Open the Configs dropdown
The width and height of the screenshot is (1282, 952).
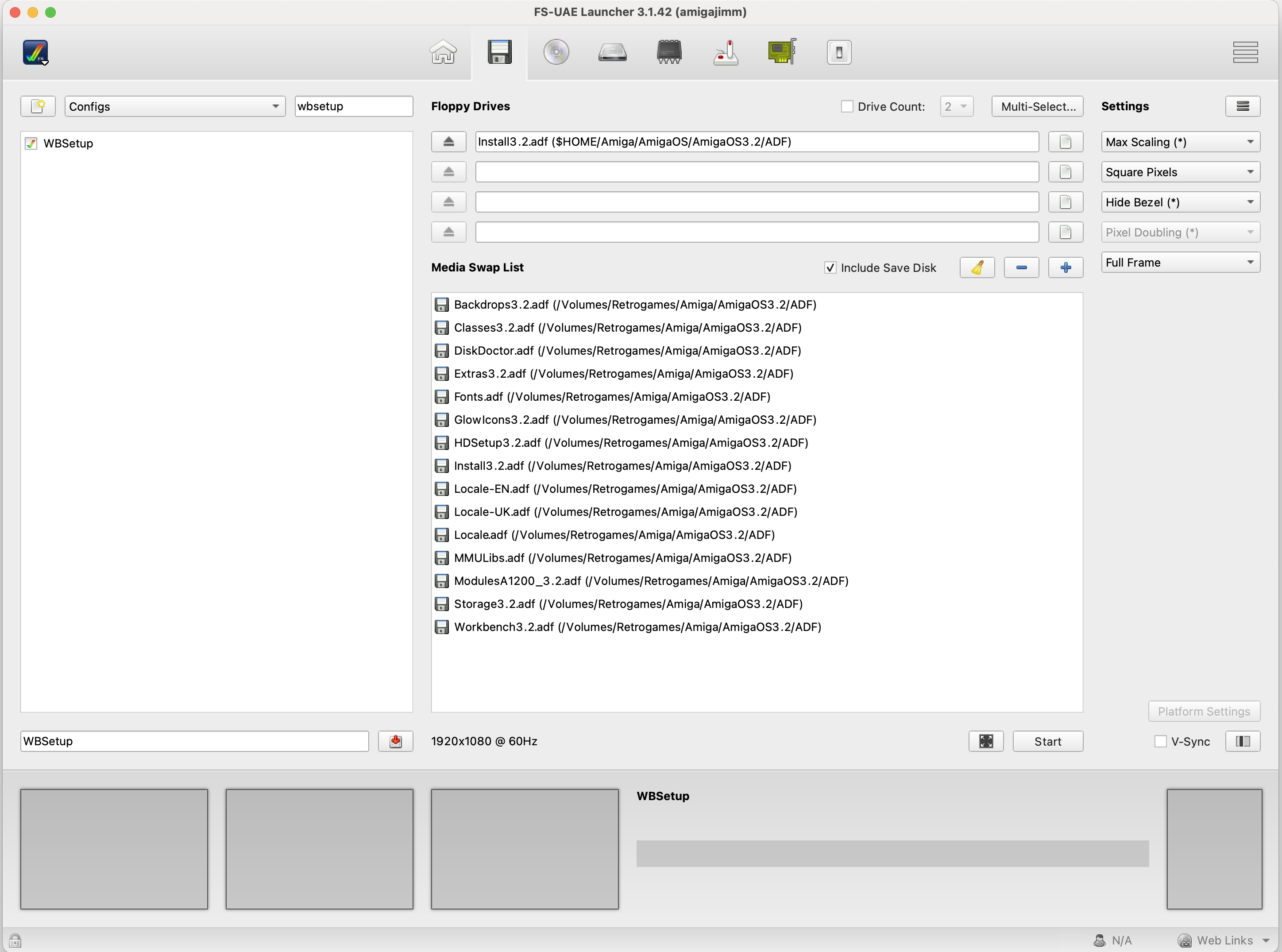coord(174,107)
